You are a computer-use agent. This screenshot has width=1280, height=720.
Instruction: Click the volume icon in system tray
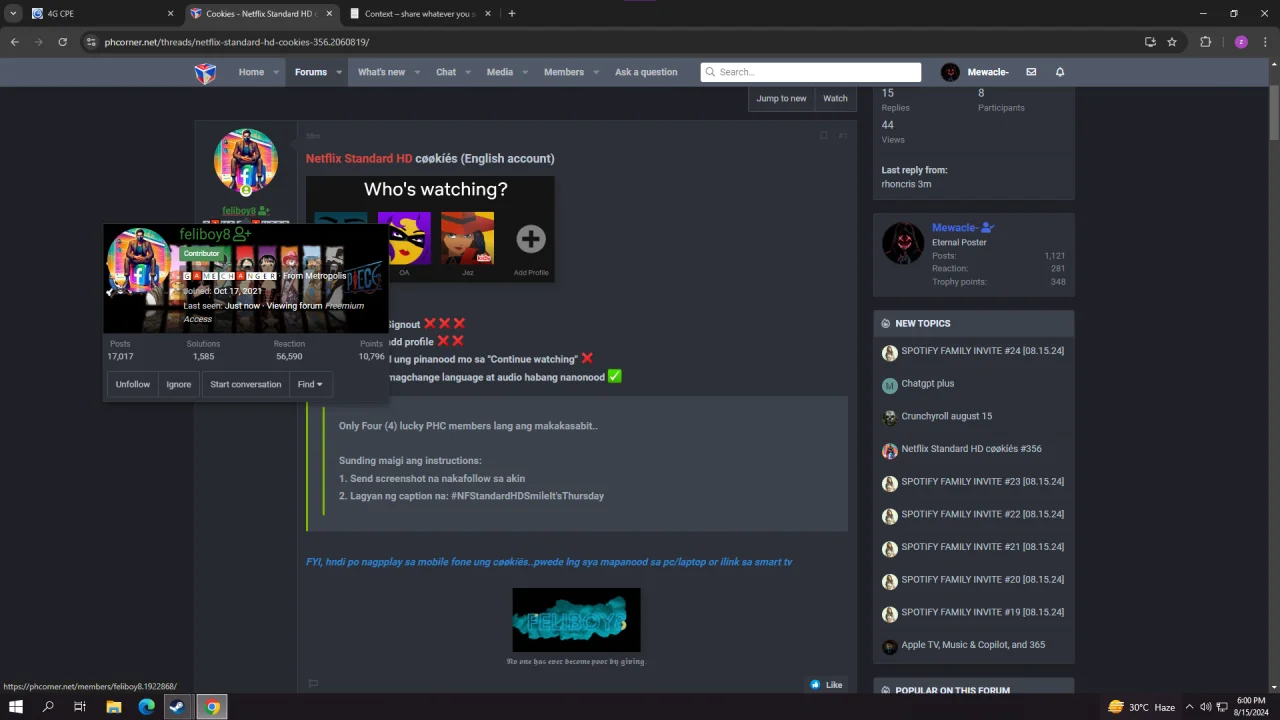(1206, 707)
